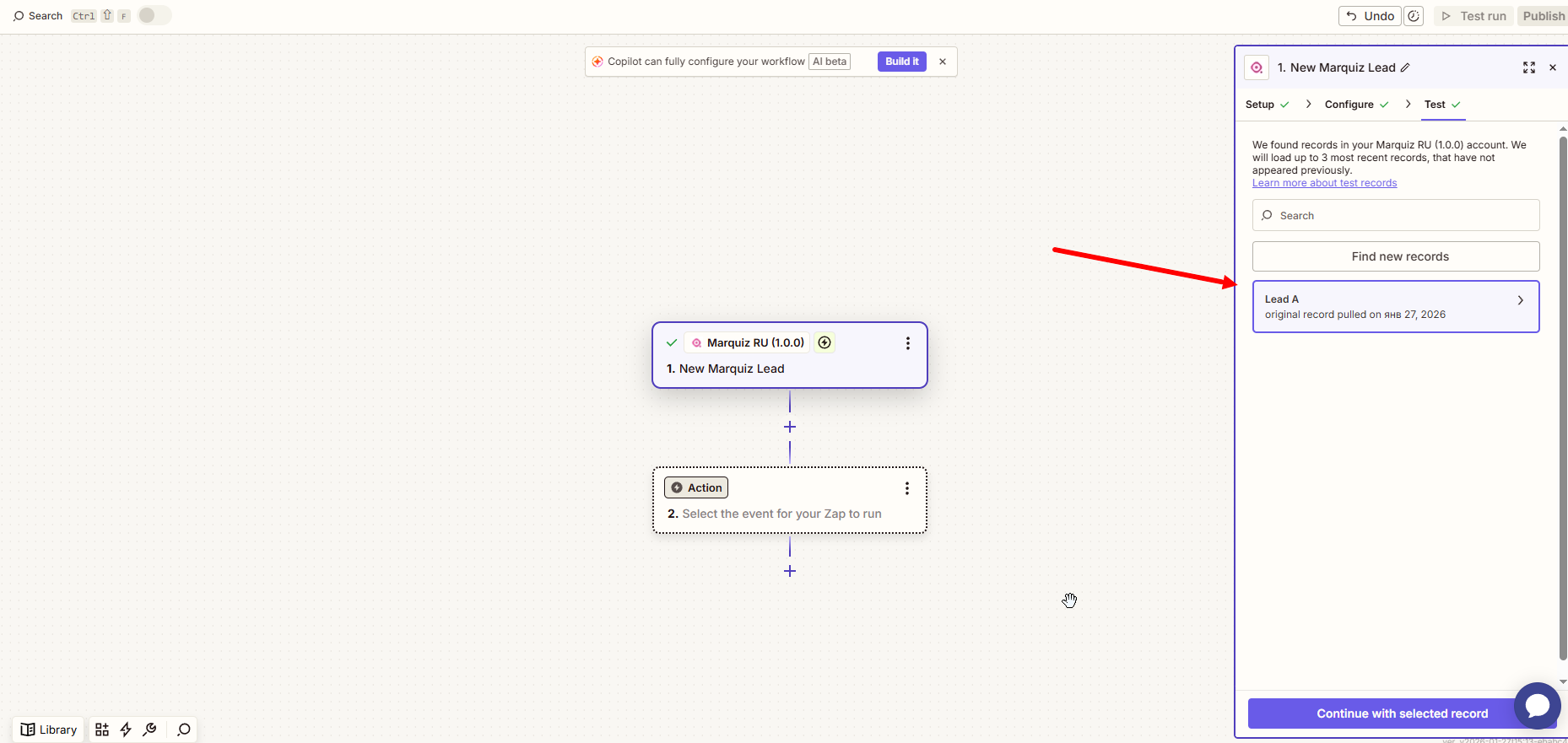
Task: Dismiss the Copilot banner
Action: (943, 62)
